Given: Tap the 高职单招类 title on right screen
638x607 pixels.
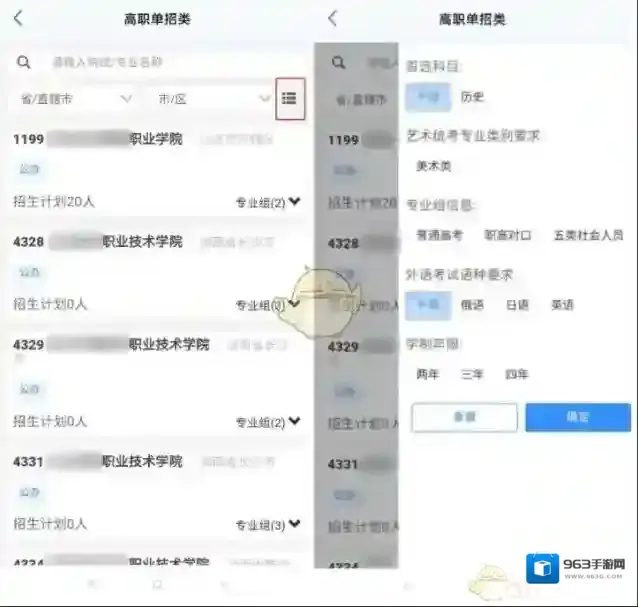Looking at the screenshot, I should click(x=472, y=19).
